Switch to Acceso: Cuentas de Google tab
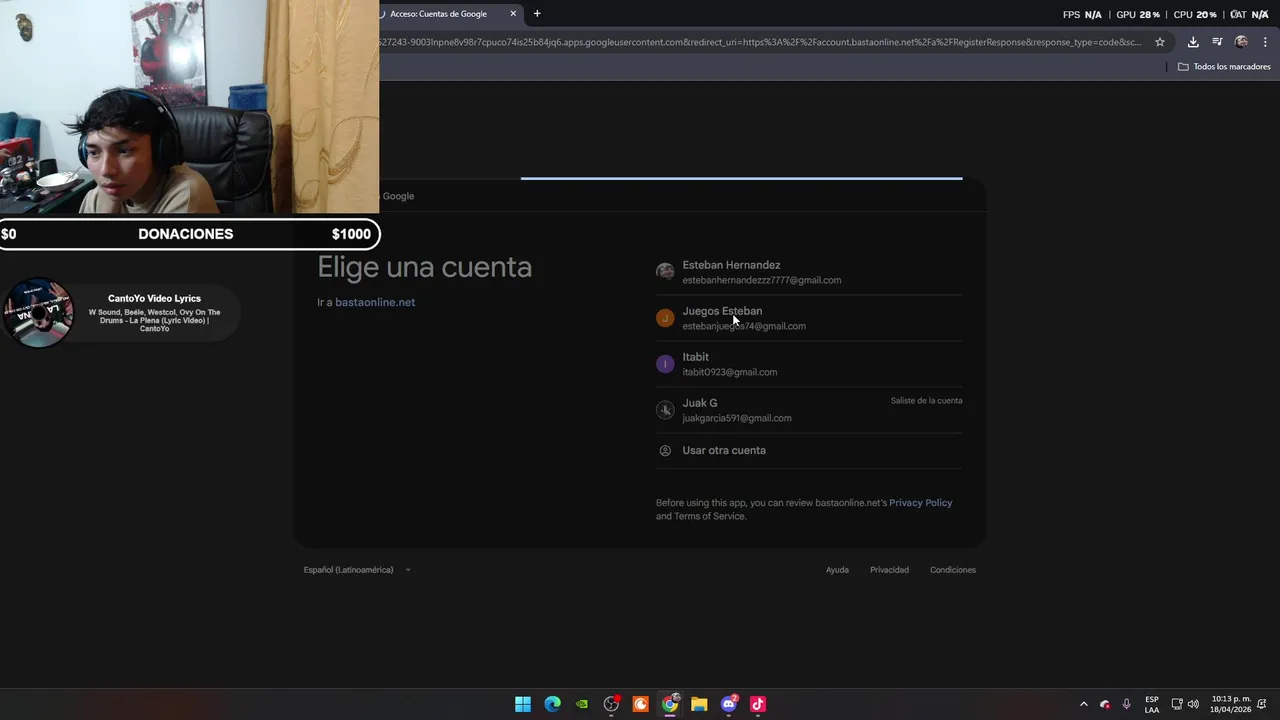The image size is (1280, 720). click(440, 14)
